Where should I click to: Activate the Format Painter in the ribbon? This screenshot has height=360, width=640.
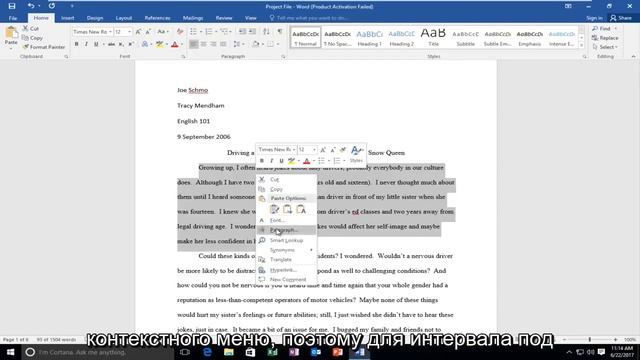[x=44, y=47]
